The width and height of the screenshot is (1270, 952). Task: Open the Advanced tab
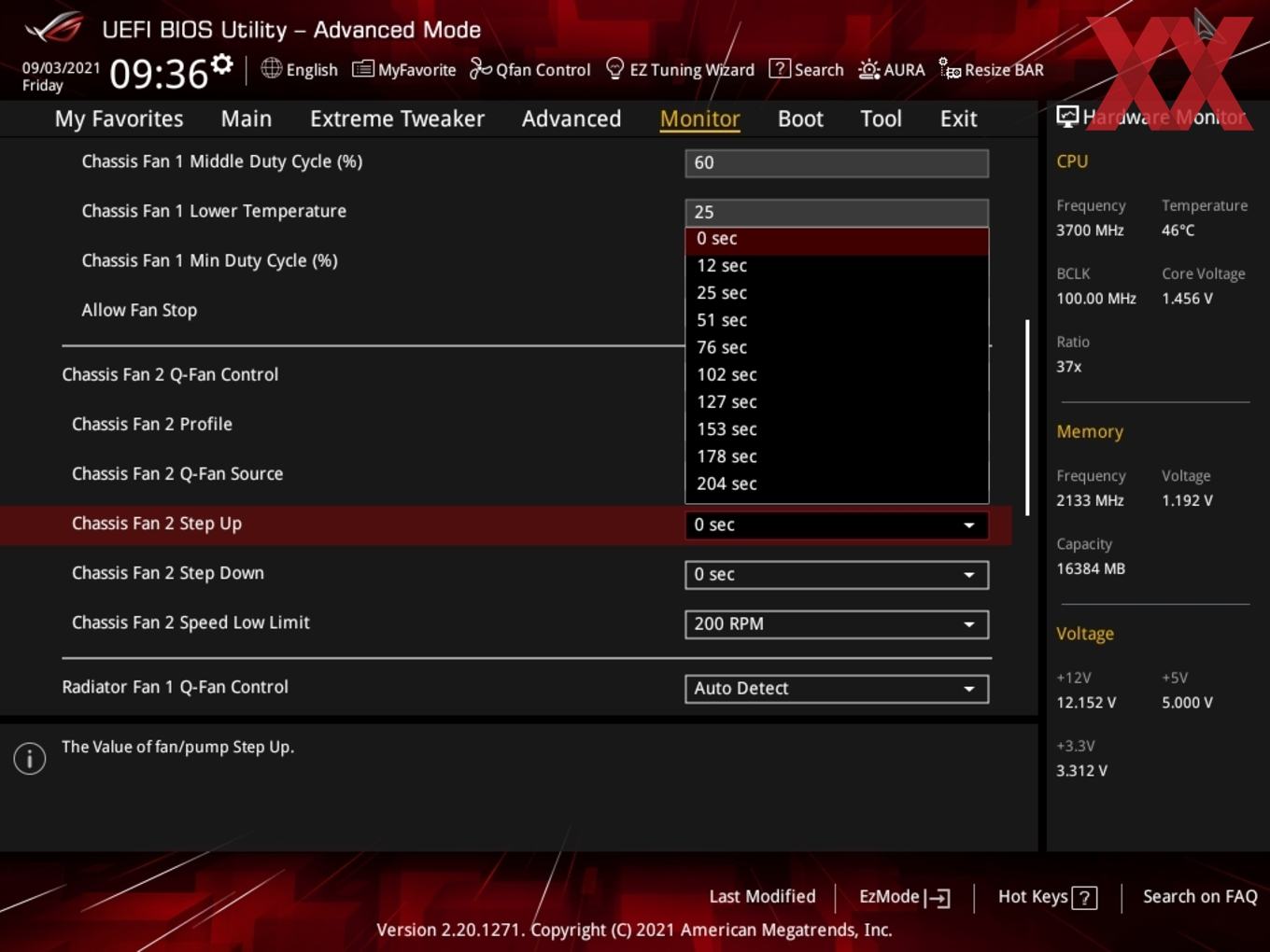(571, 119)
